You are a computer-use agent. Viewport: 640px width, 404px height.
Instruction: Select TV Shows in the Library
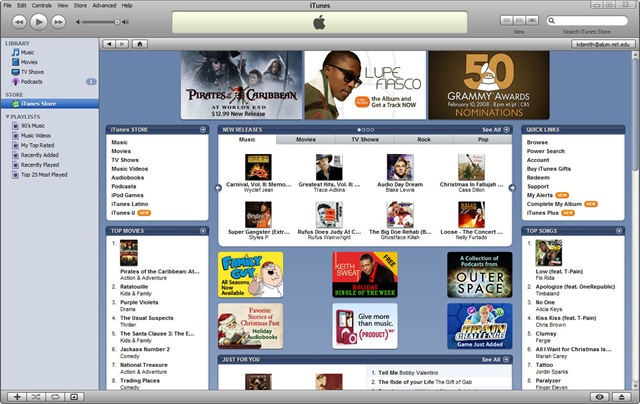point(32,72)
